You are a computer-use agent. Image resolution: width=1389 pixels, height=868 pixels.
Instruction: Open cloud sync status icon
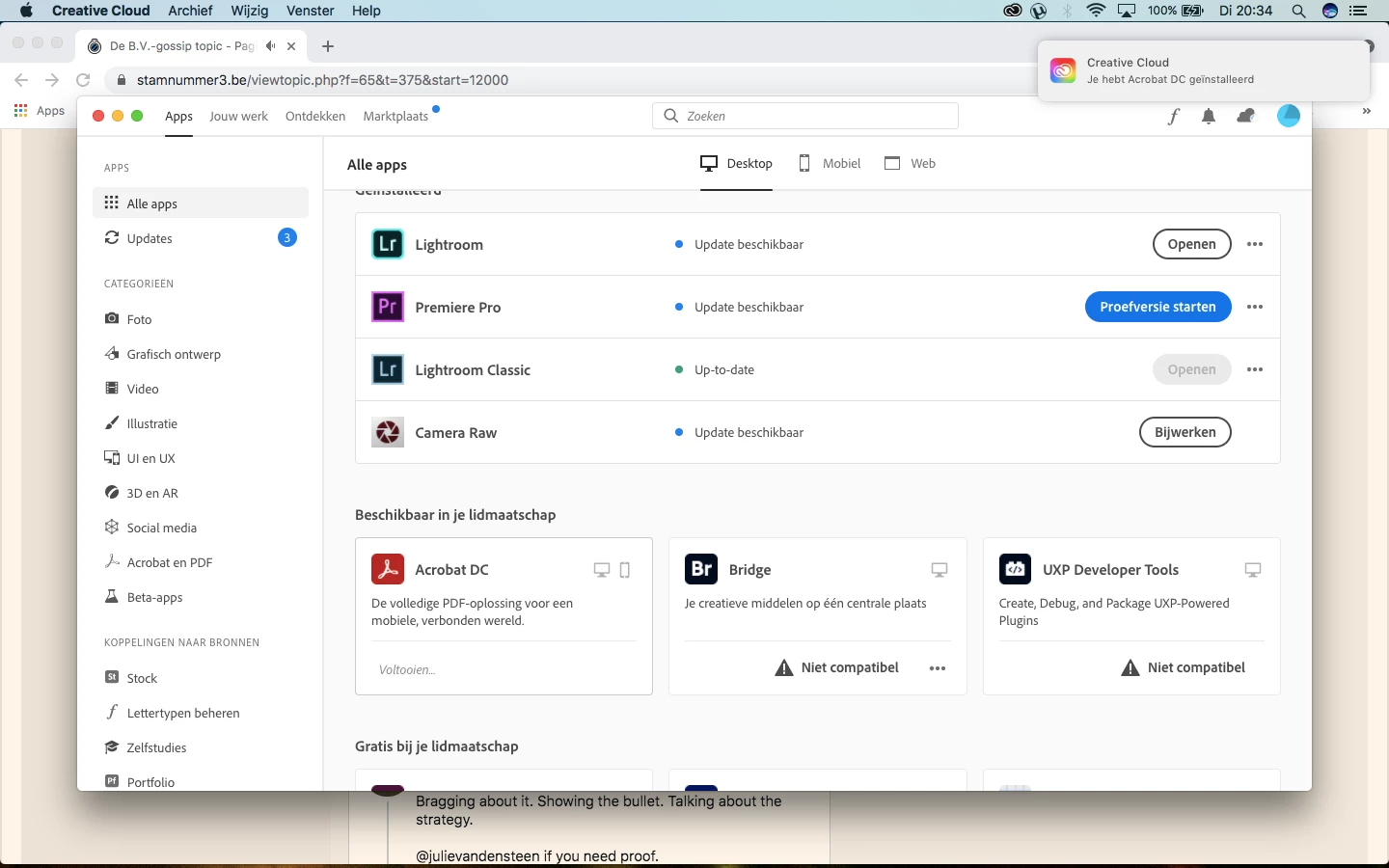1245,117
